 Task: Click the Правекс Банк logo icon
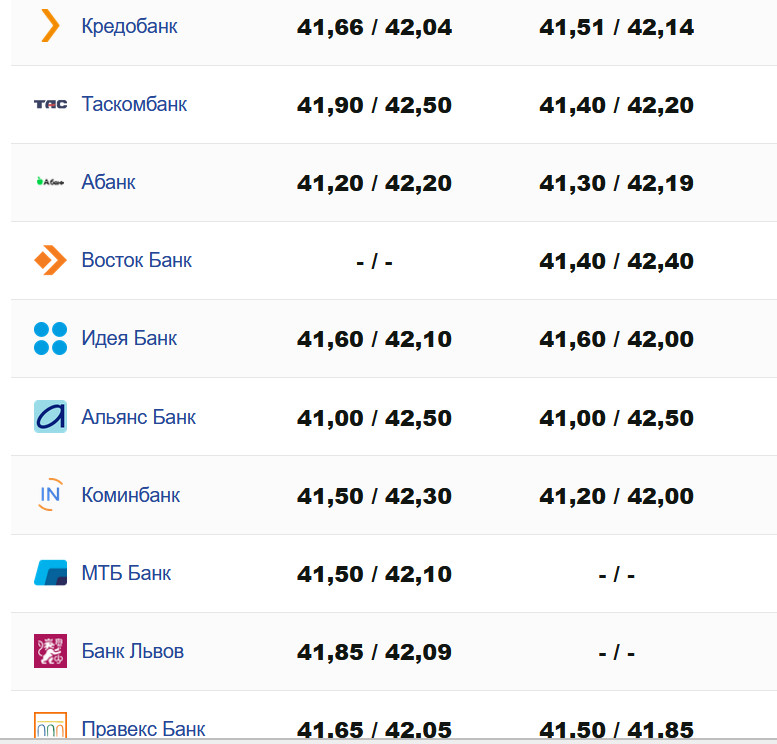coord(50,727)
